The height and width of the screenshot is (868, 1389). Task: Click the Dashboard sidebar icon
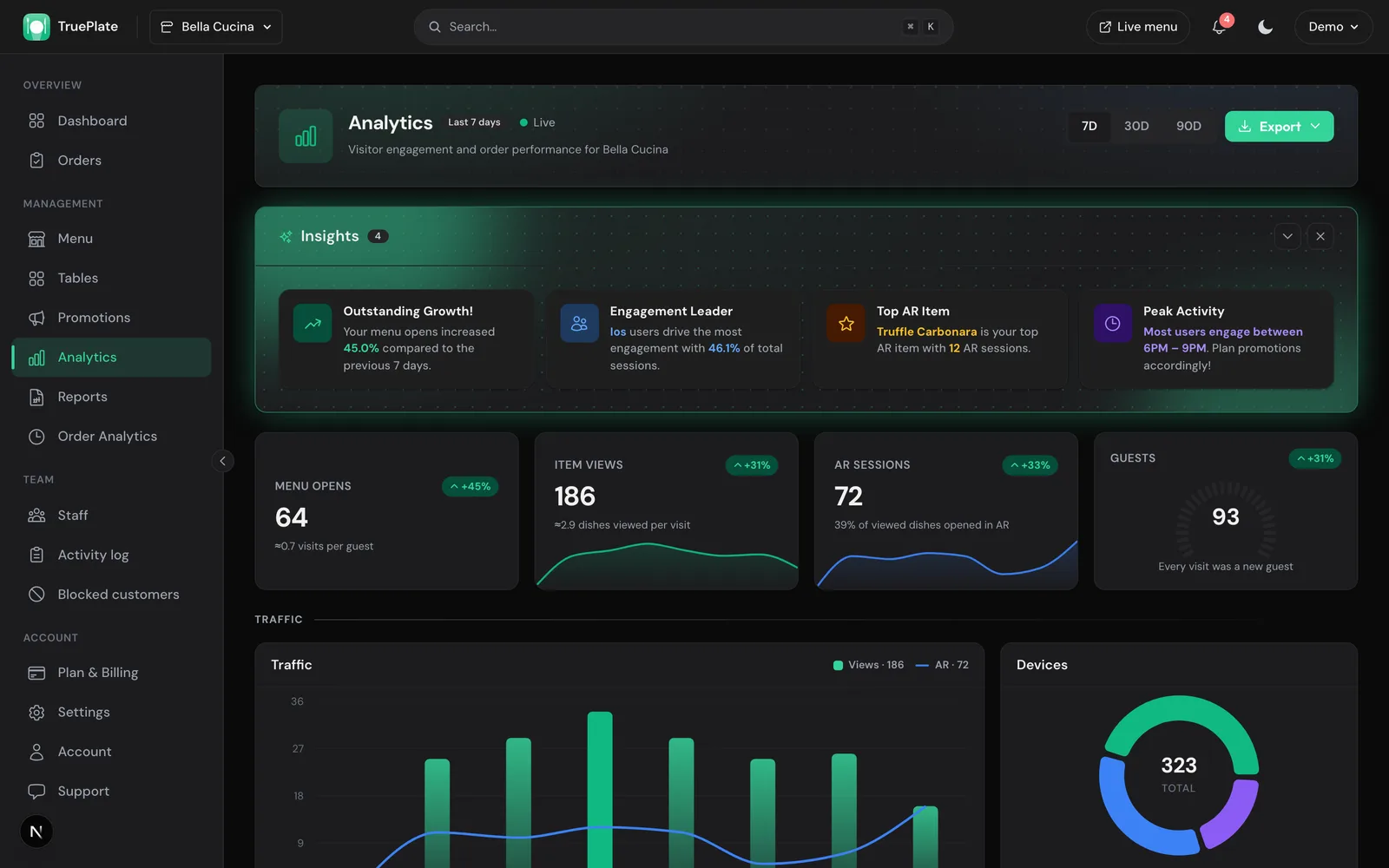pos(36,121)
